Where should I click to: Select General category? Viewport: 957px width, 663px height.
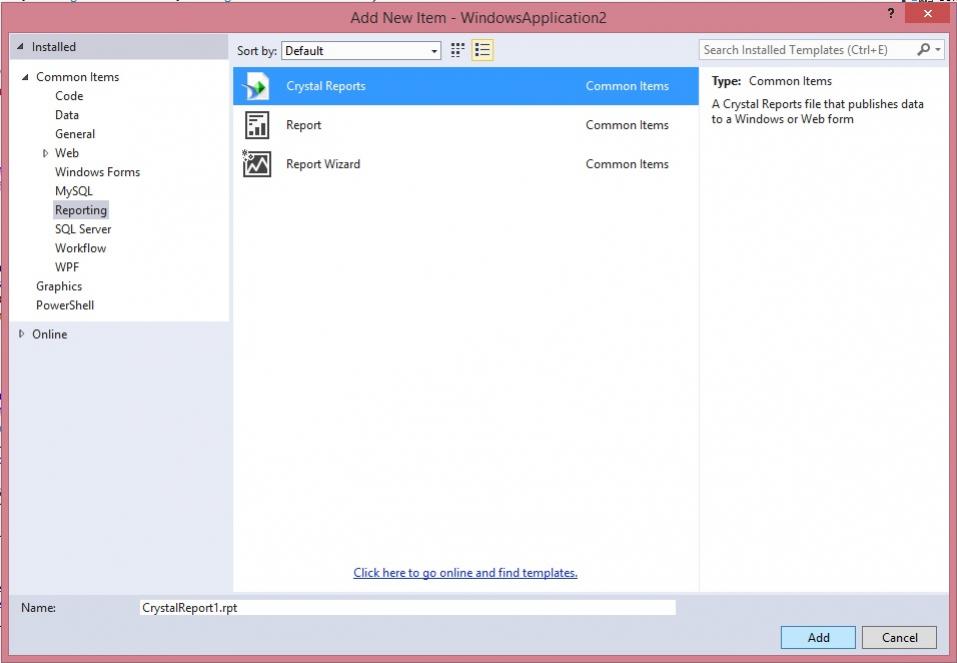click(x=75, y=134)
